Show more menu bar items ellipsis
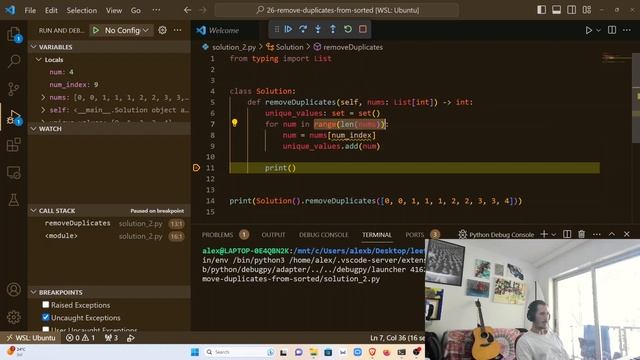The image size is (640, 360). [x=156, y=10]
